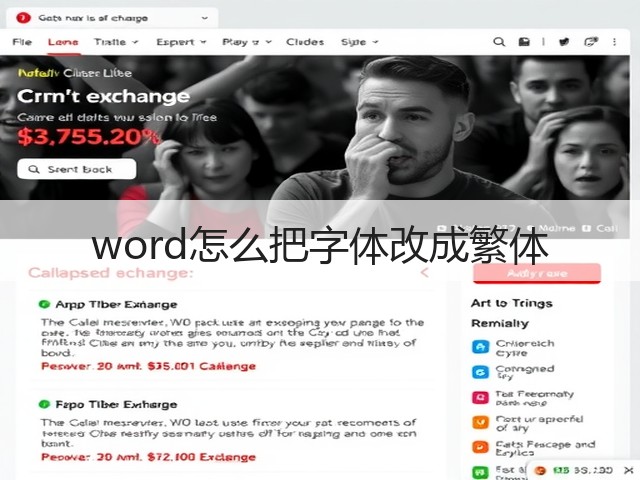Image resolution: width=640 pixels, height=480 pixels.
Task: Open the Play dropdown menu
Action: pos(247,42)
